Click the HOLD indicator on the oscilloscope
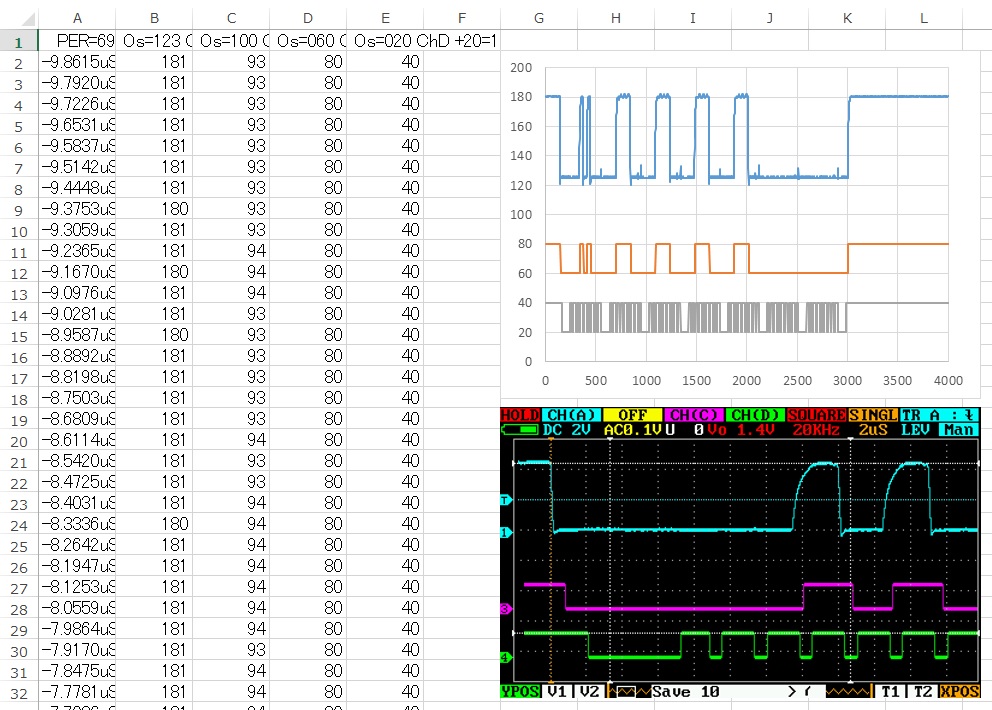 [519, 415]
